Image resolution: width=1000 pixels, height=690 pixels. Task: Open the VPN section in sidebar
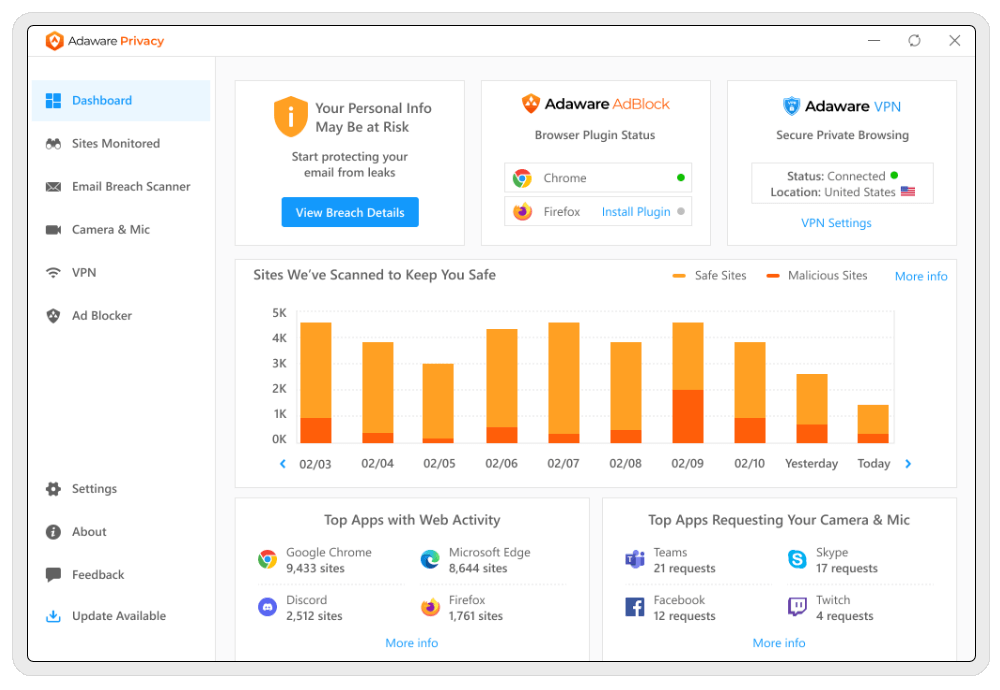[x=84, y=273]
